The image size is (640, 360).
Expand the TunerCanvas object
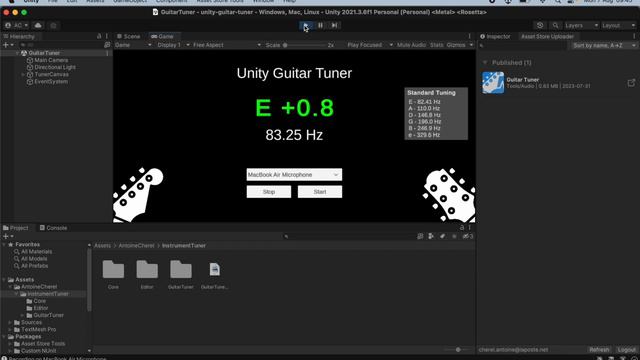[x=23, y=74]
